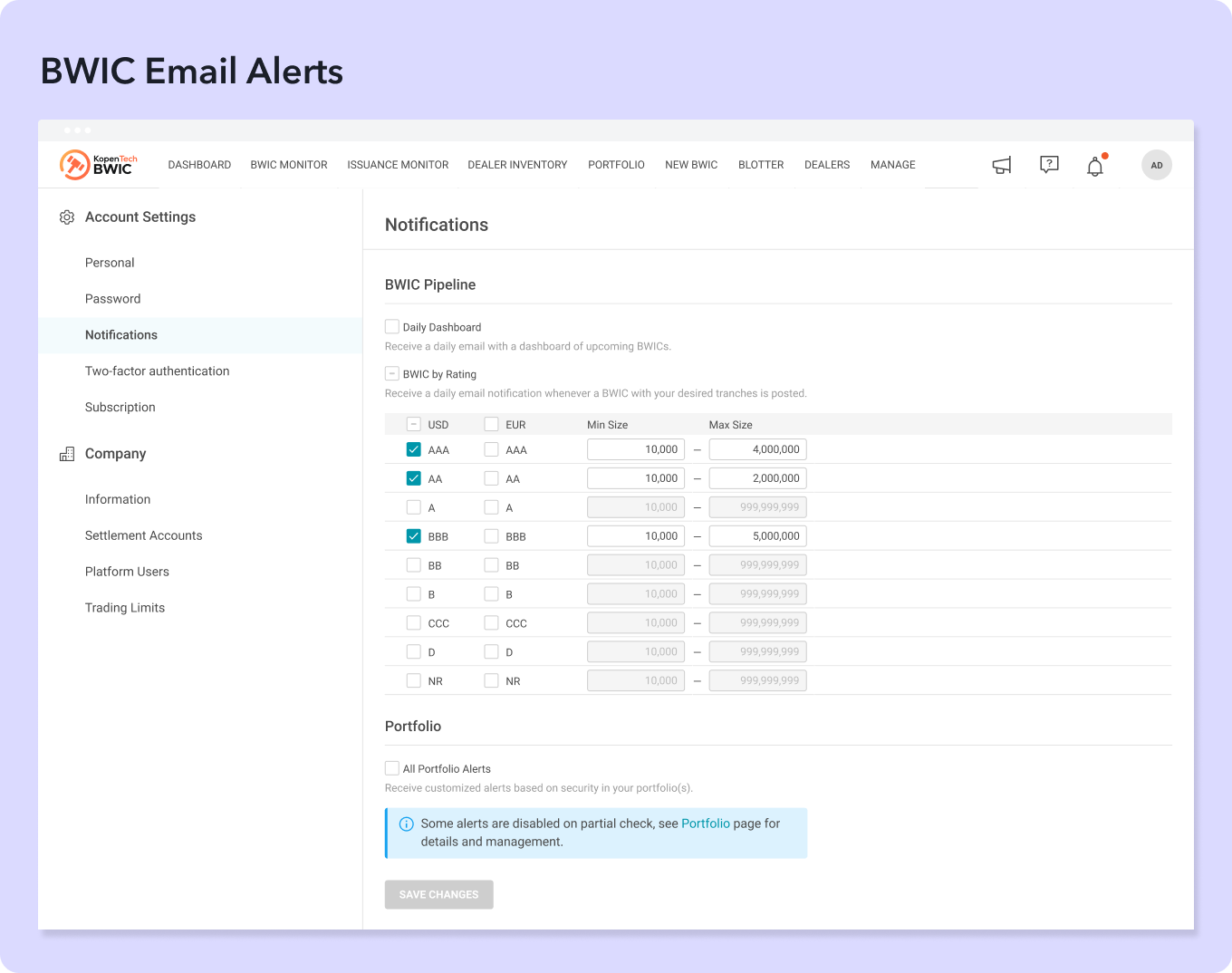The width and height of the screenshot is (1232, 973).
Task: Check the EUR BBB rating checkbox
Action: (x=491, y=536)
